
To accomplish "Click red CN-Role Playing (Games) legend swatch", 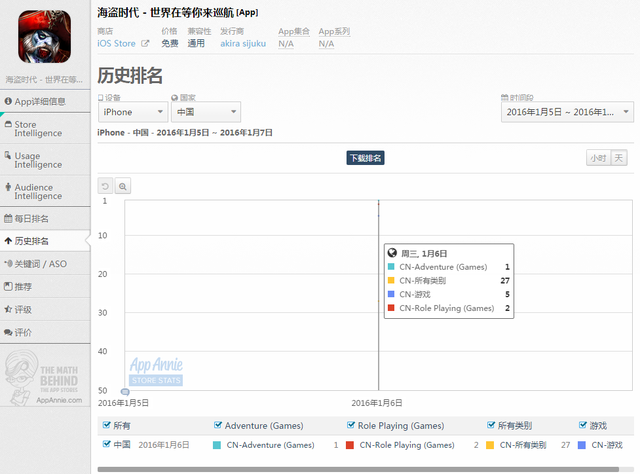I will pyautogui.click(x=350, y=445).
